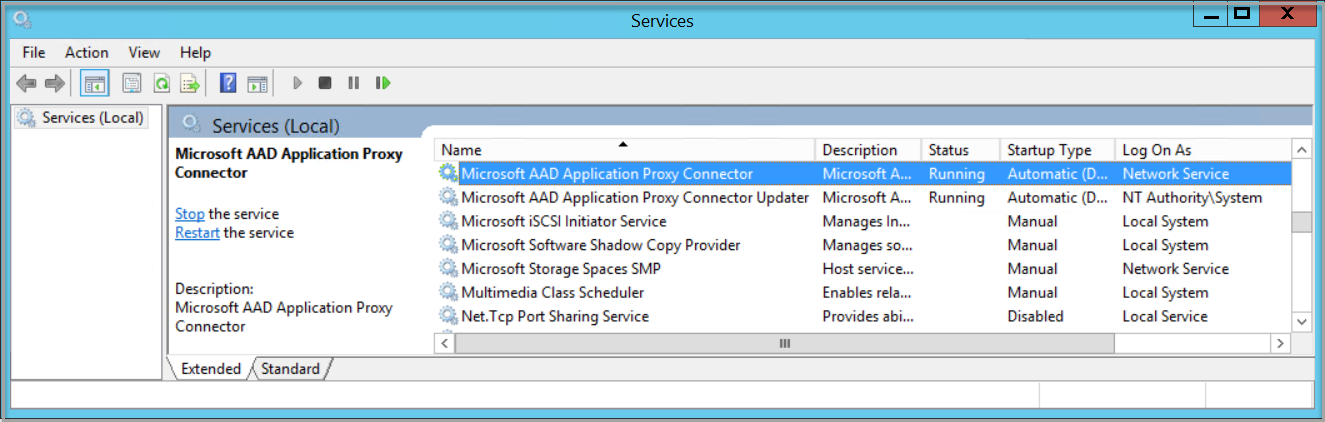Click the Pause Service toolbar icon
The width and height of the screenshot is (1325, 422).
point(353,83)
